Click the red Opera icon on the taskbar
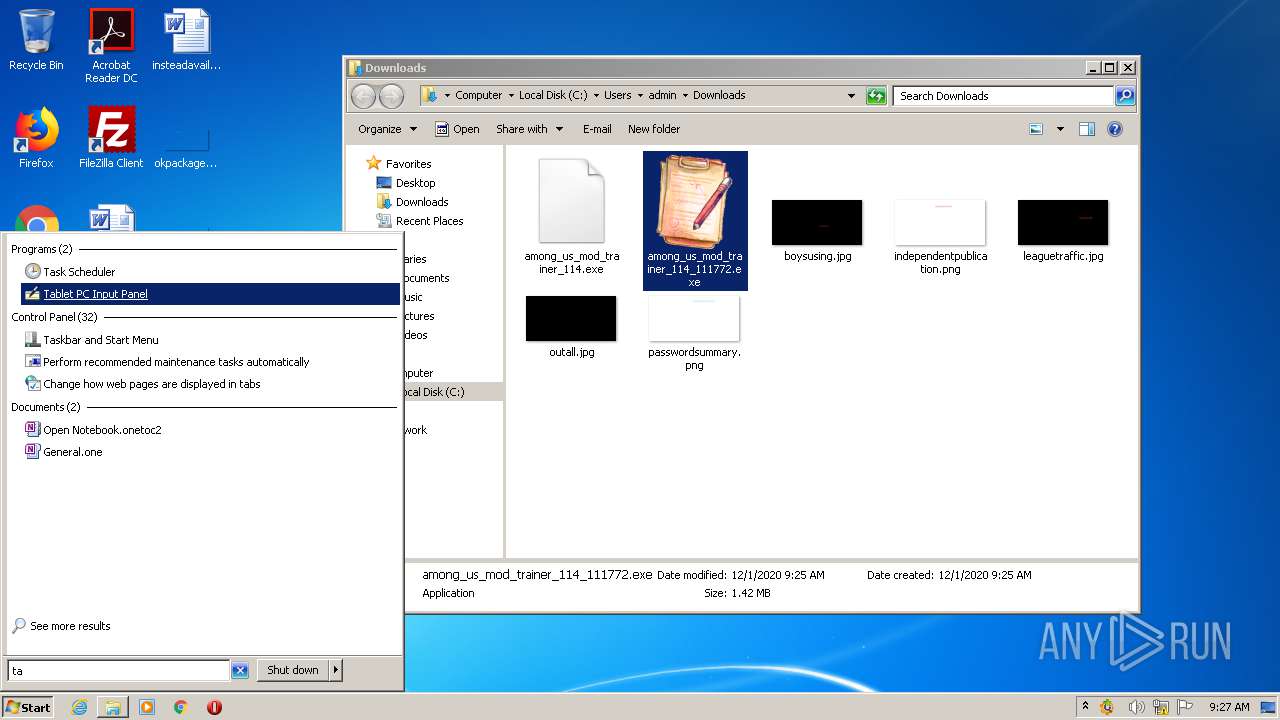The height and width of the screenshot is (720, 1280). (x=214, y=707)
